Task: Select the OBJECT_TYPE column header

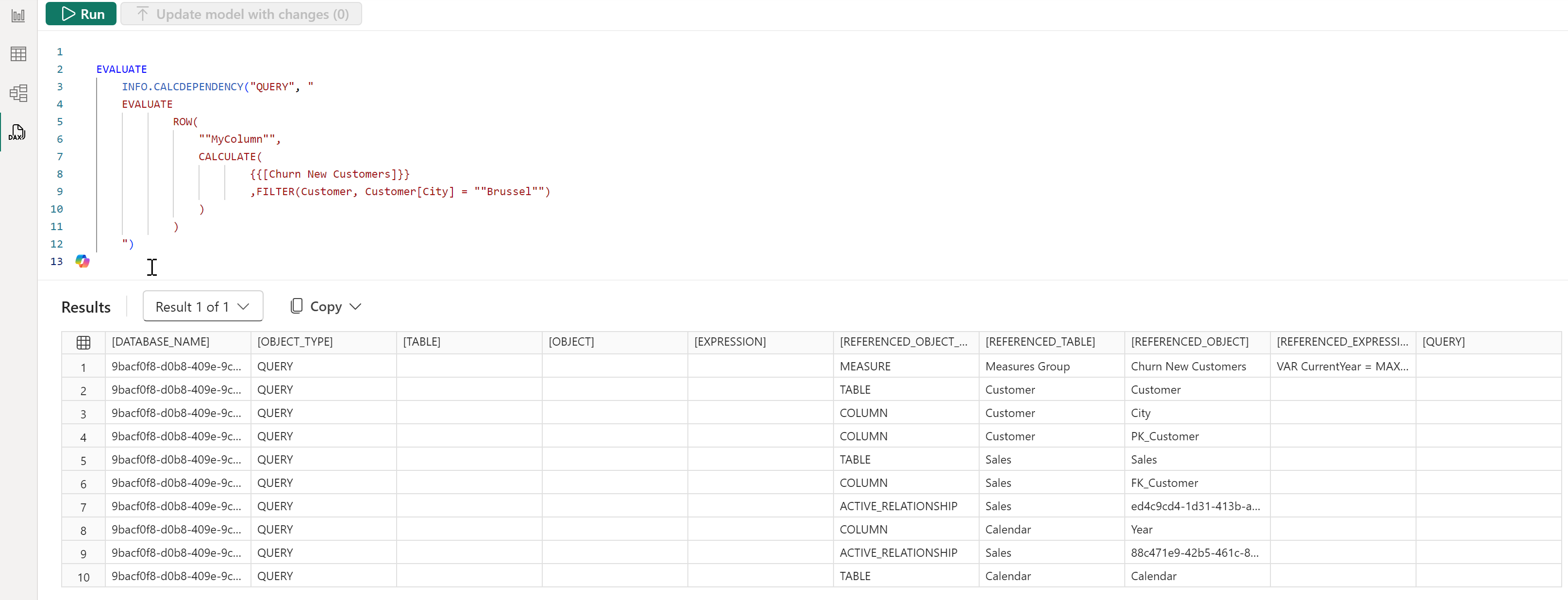Action: pos(323,342)
